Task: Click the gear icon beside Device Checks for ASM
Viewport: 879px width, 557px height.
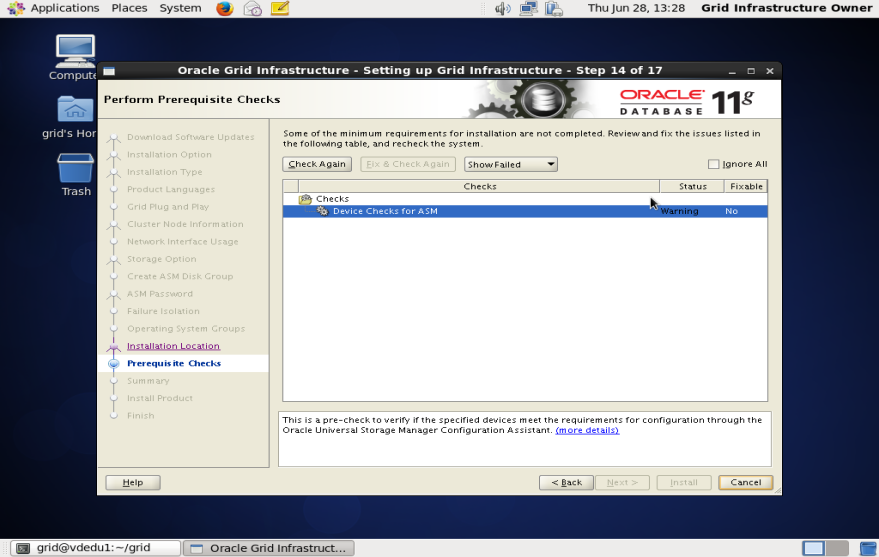Action: [x=322, y=211]
